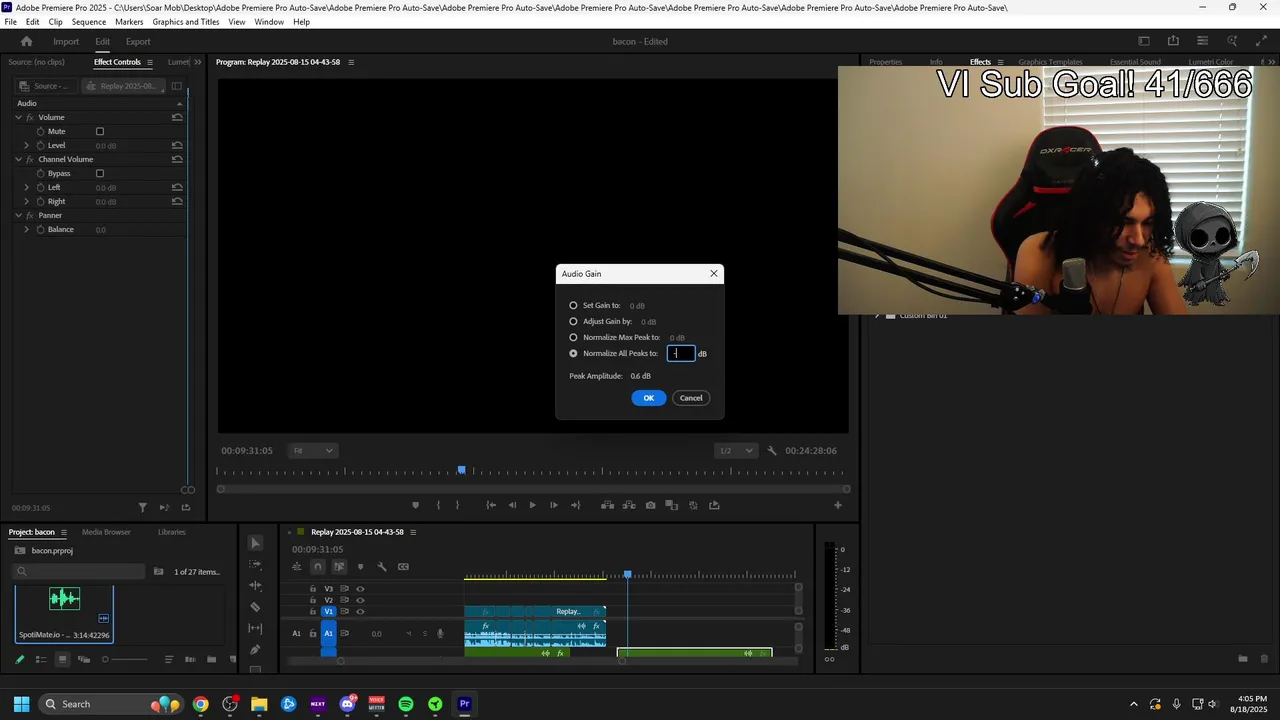The image size is (1280, 720).
Task: Click the Normalize All Peaks dB input field
Action: coord(681,353)
